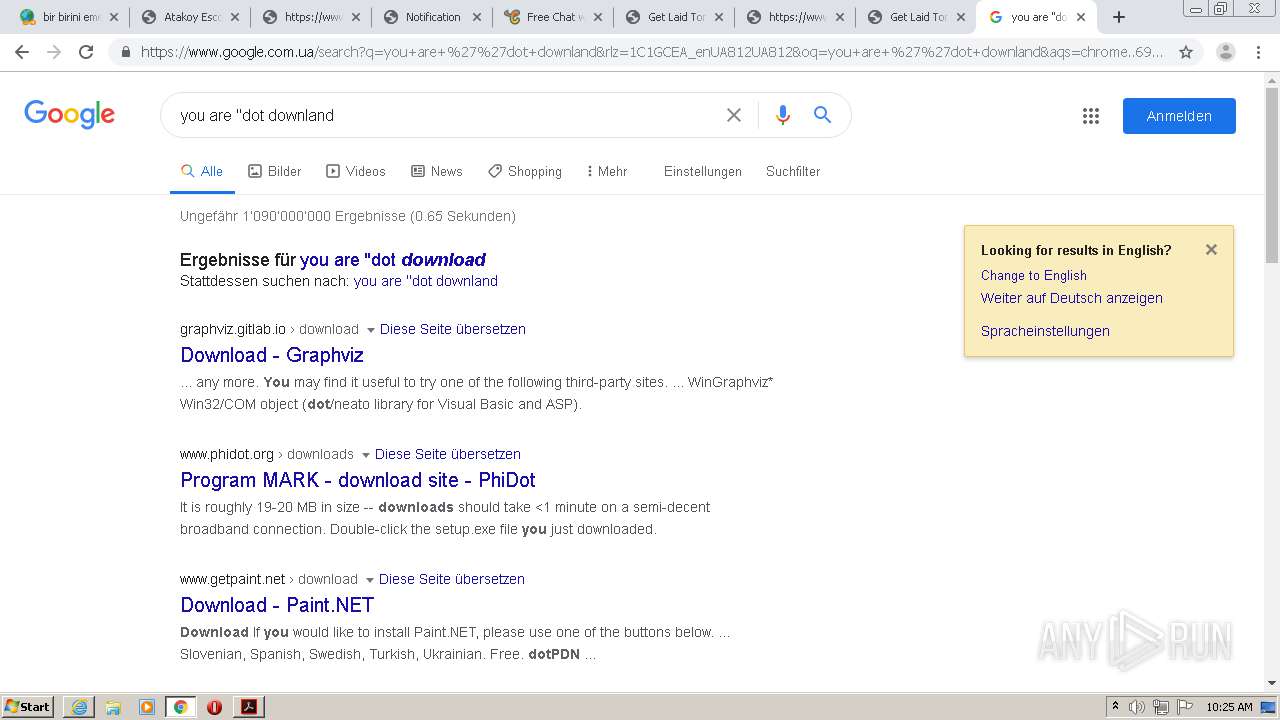The height and width of the screenshot is (720, 1280).
Task: Click the site lock icon in address bar
Action: (x=126, y=52)
